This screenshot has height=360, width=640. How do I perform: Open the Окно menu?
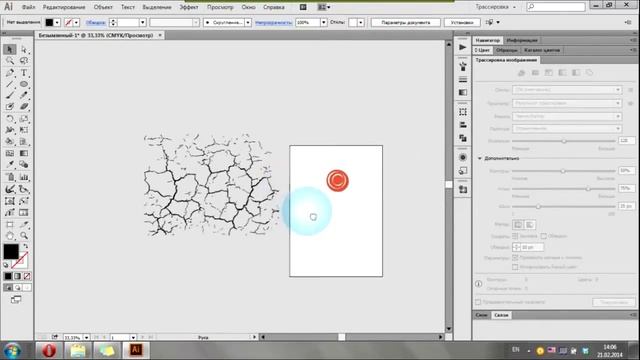[x=248, y=7]
